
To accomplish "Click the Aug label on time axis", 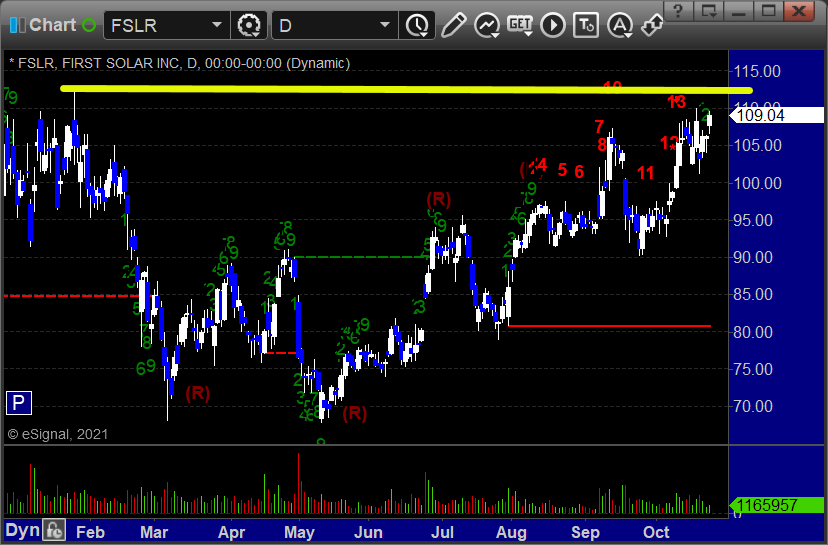I will 511,532.
